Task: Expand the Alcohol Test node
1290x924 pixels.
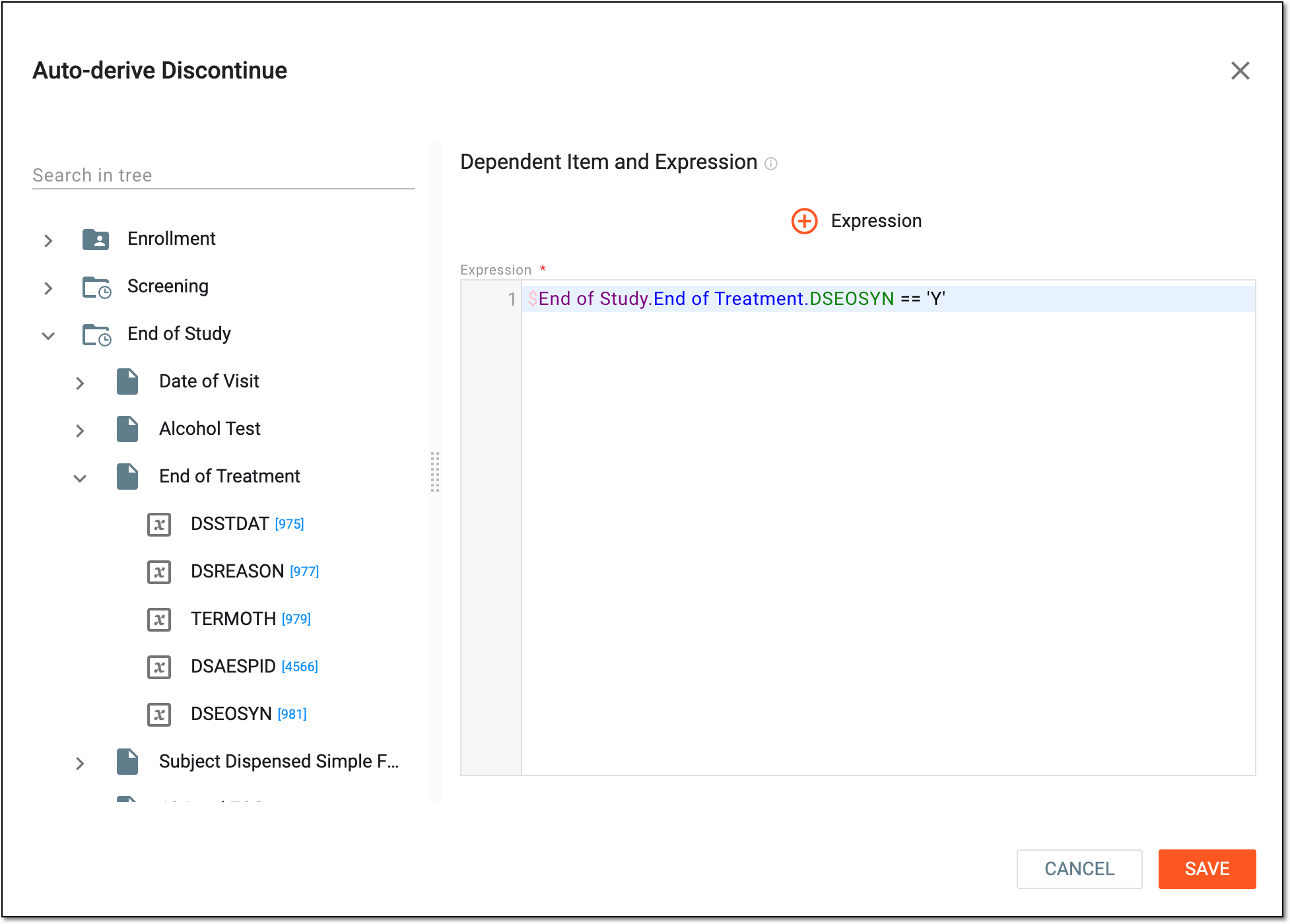Action: (80, 430)
